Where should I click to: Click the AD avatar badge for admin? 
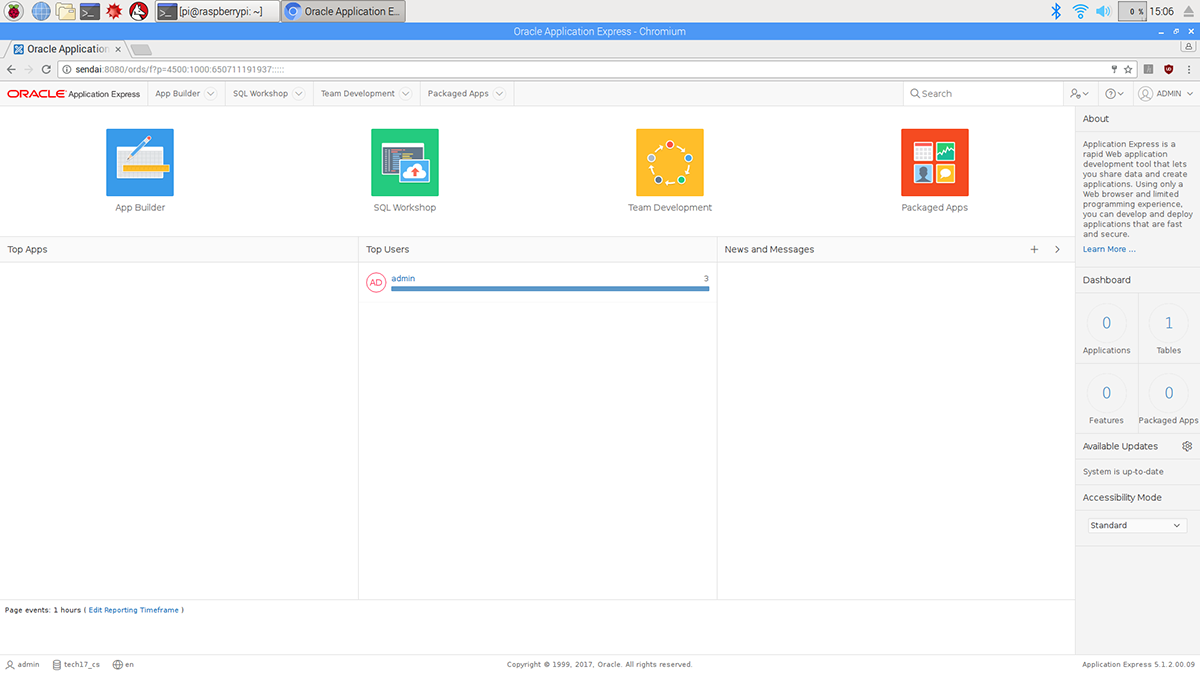376,283
